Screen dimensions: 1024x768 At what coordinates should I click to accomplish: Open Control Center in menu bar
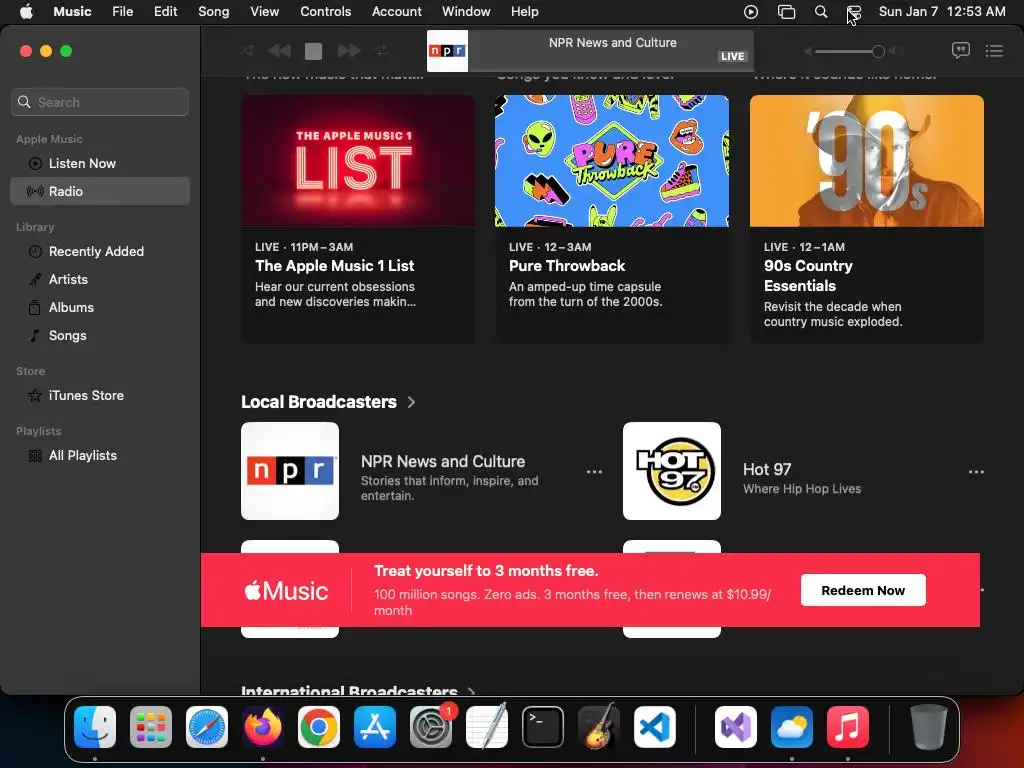[854, 12]
